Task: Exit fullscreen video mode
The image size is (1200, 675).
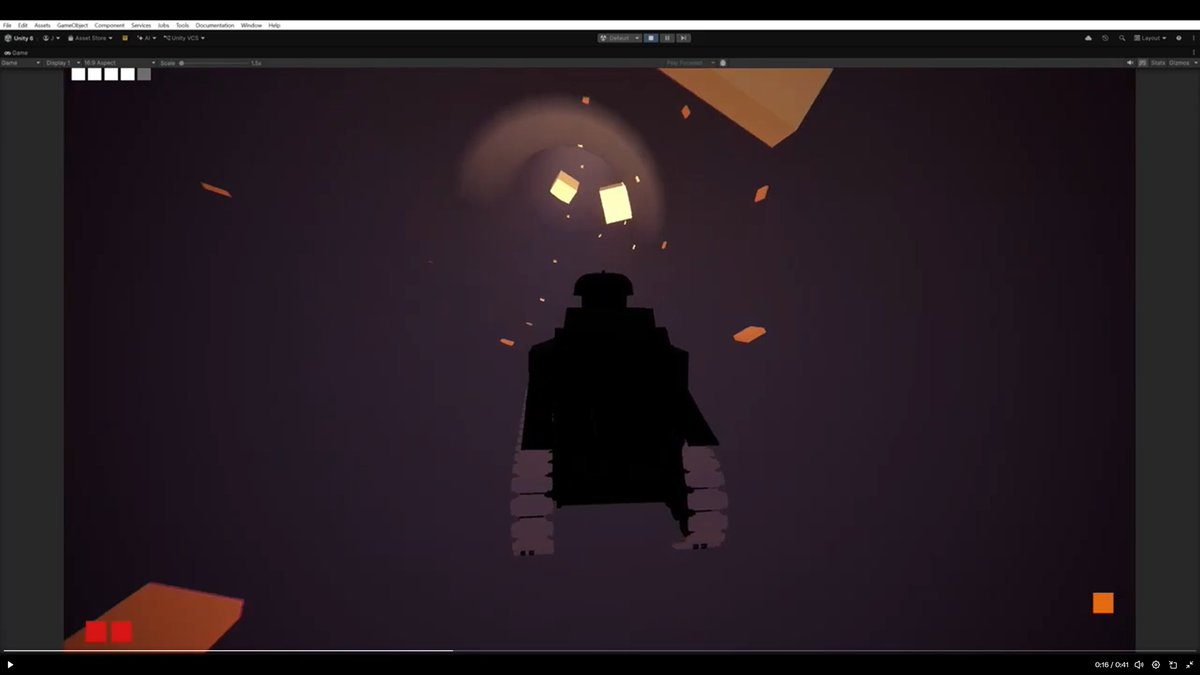Action: click(x=1190, y=664)
